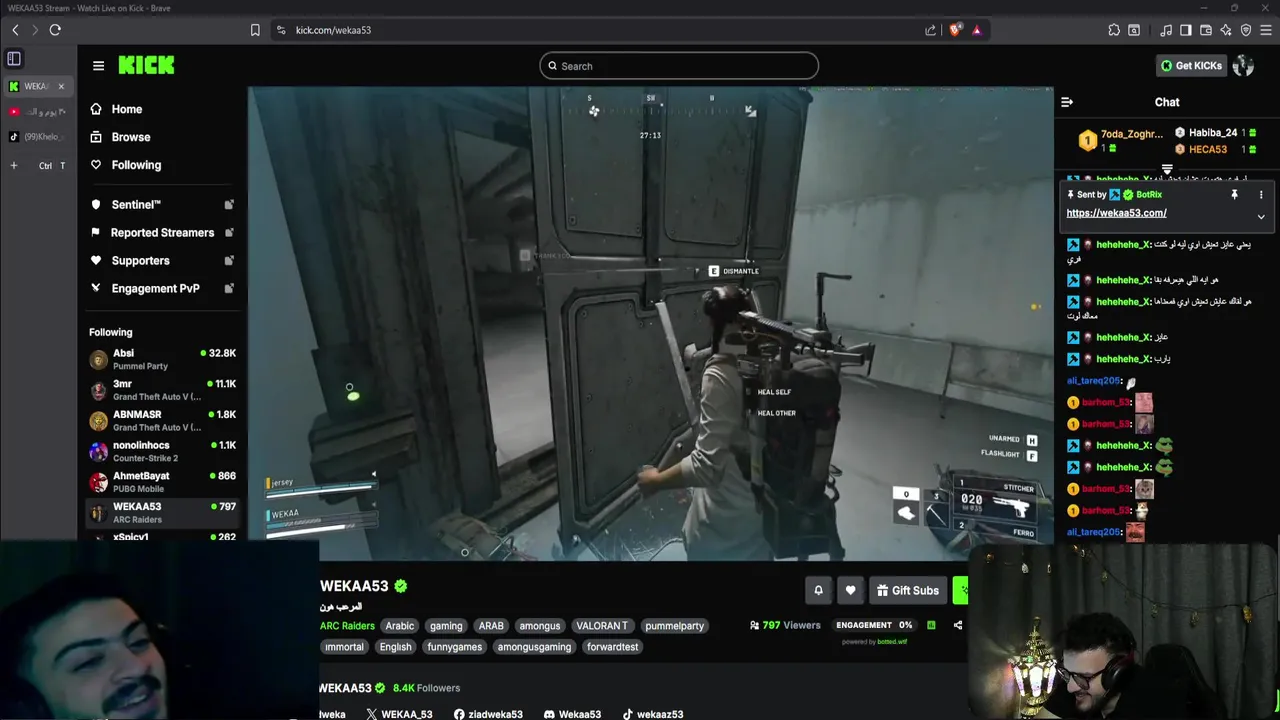Click the stream video player
This screenshot has height=720, width=1280.
651,323
